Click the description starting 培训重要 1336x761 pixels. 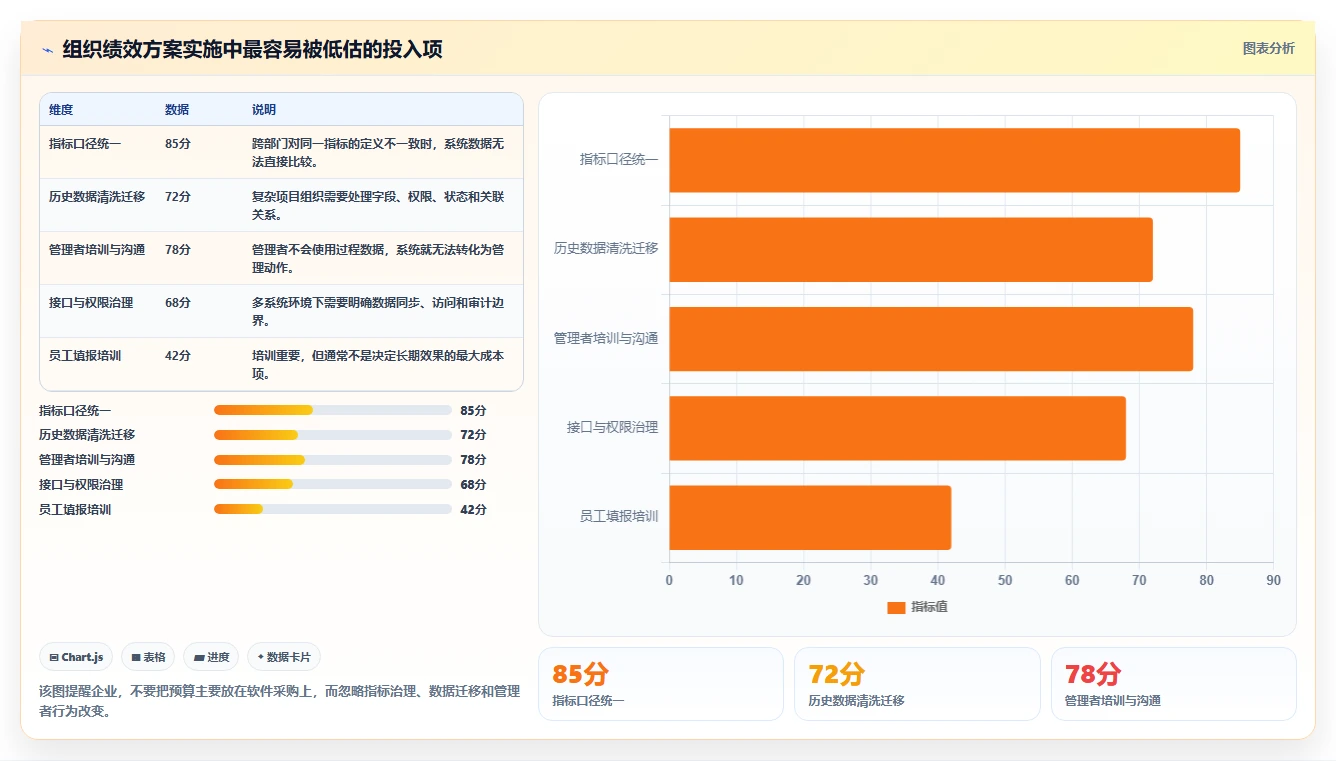coord(378,365)
